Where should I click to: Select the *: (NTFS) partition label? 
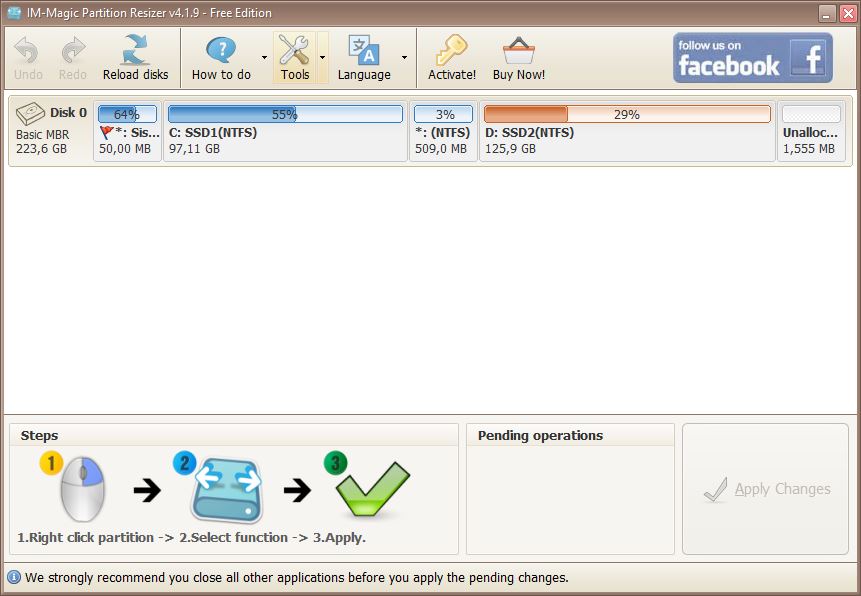(x=443, y=132)
